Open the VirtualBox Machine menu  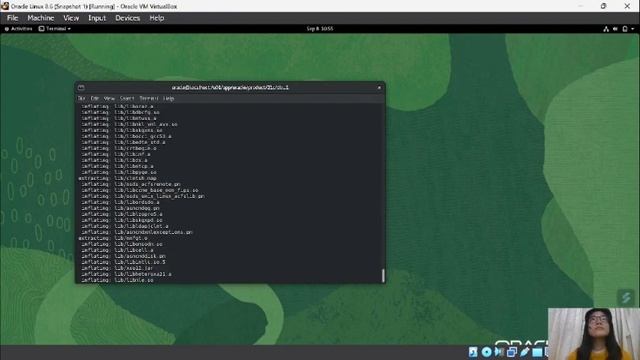coord(40,18)
